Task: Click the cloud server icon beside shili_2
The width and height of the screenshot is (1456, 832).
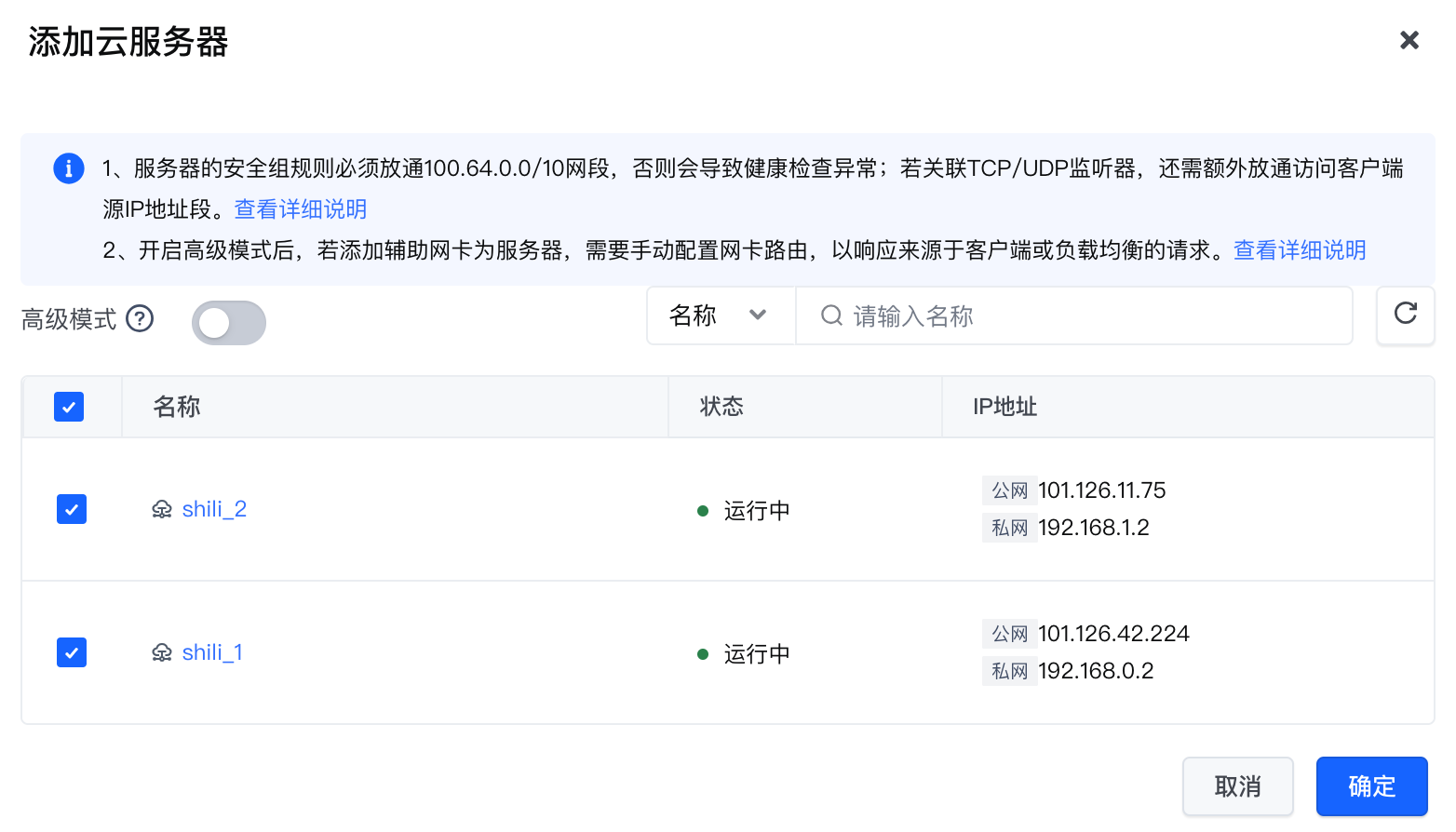Action: pos(162,510)
